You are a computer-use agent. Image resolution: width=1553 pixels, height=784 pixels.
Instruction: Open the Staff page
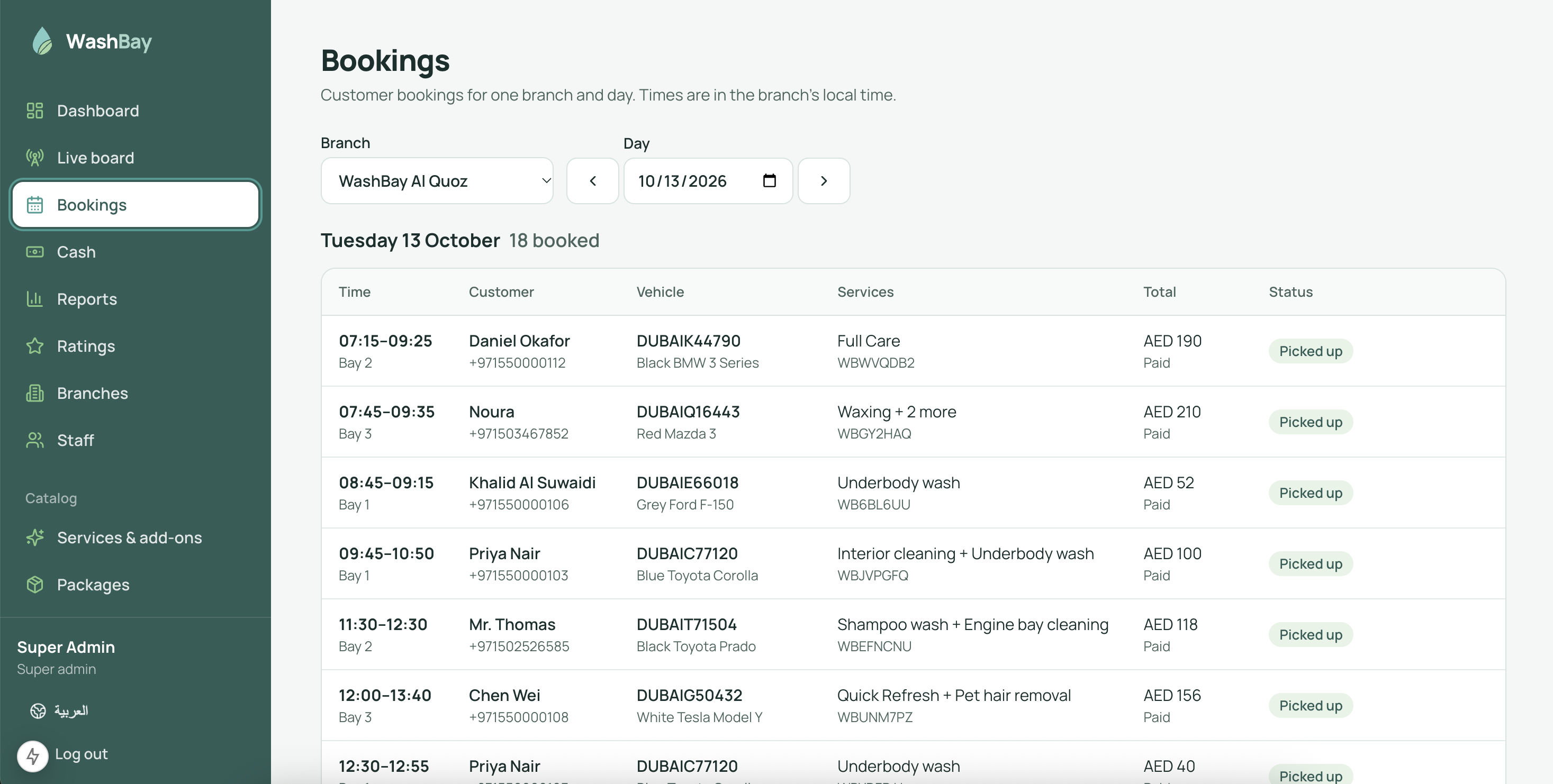click(136, 440)
